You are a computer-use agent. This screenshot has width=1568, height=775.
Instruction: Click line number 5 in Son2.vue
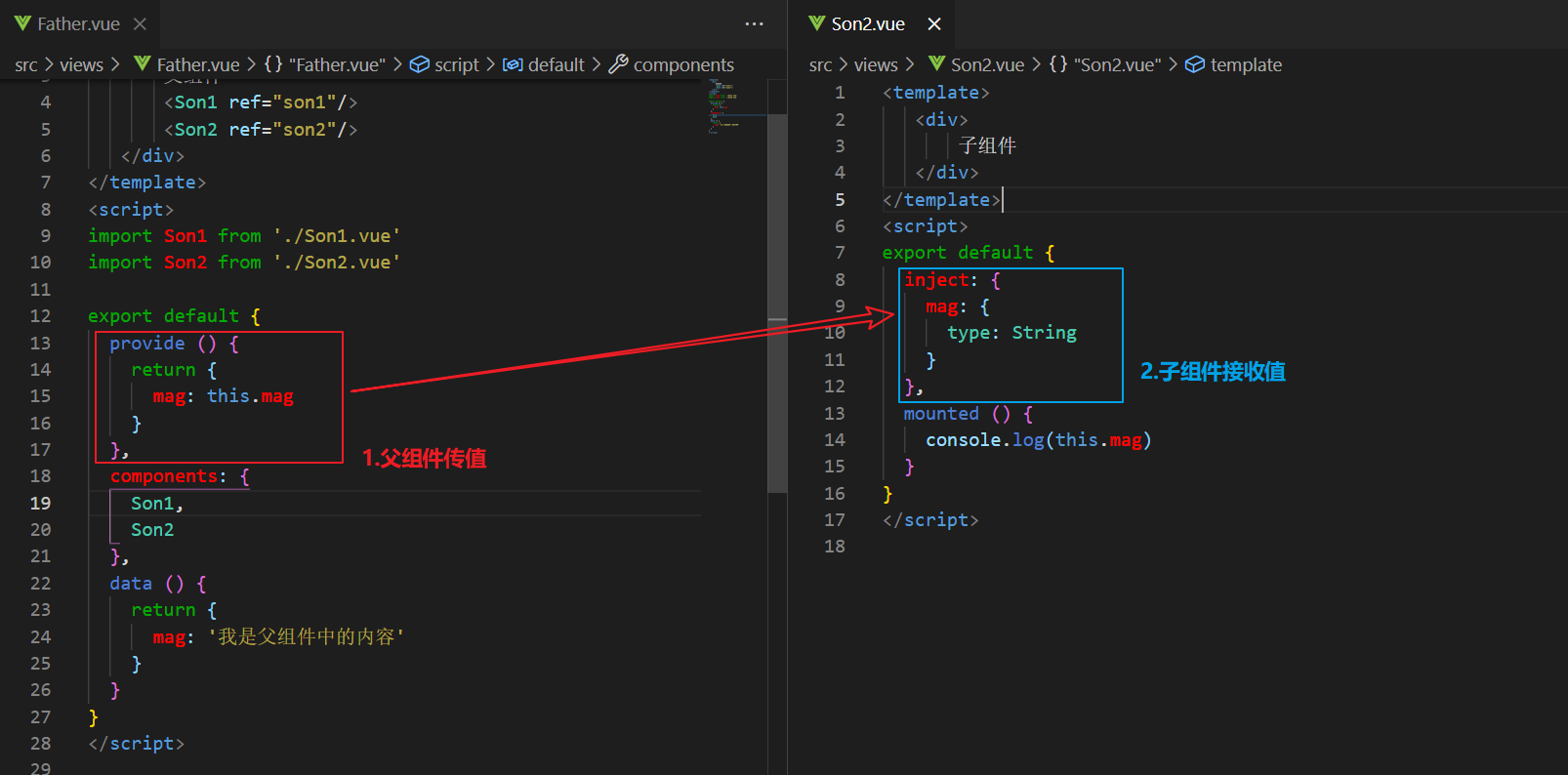tap(840, 199)
